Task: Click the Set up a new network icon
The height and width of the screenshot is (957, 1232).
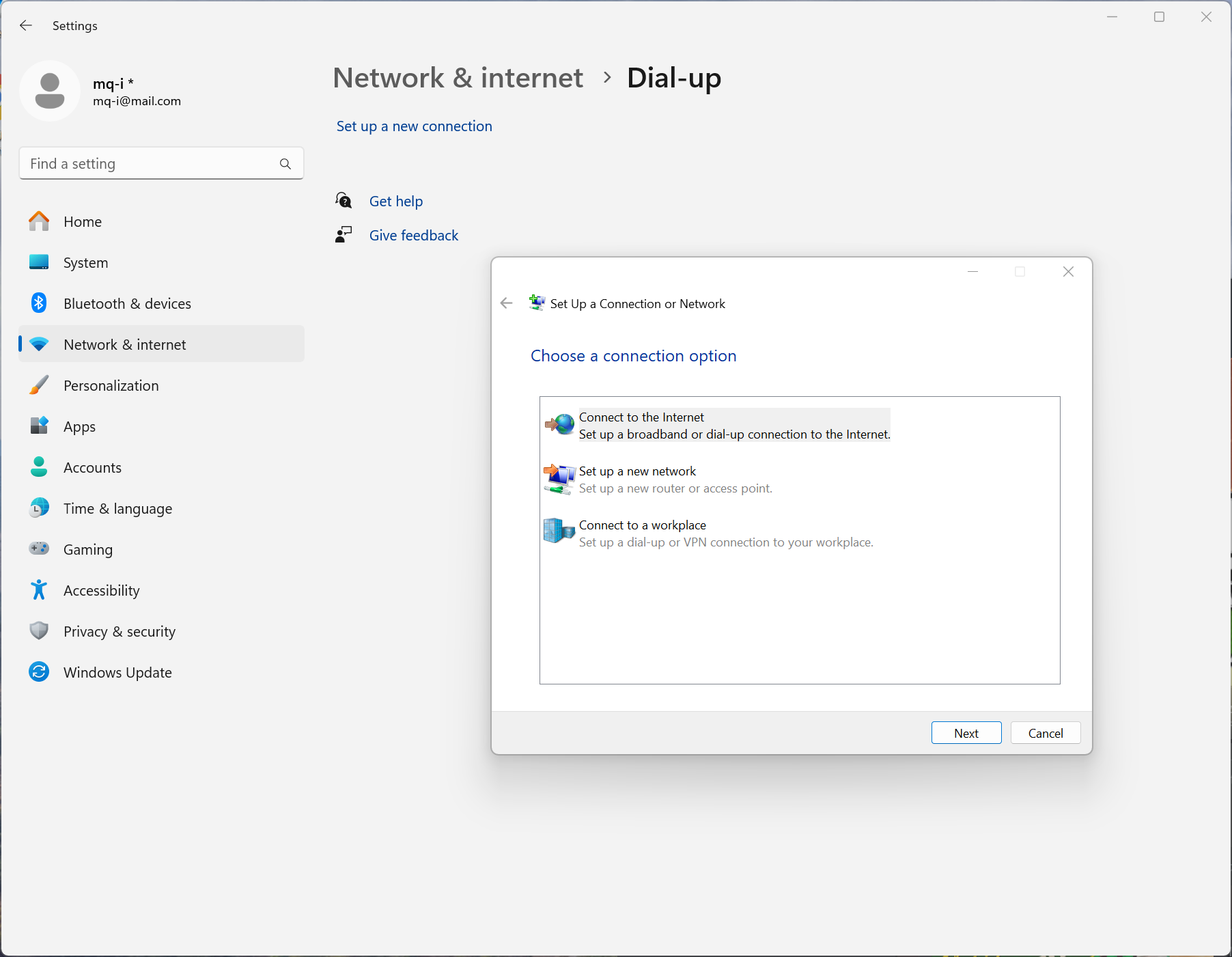Action: pos(560,479)
